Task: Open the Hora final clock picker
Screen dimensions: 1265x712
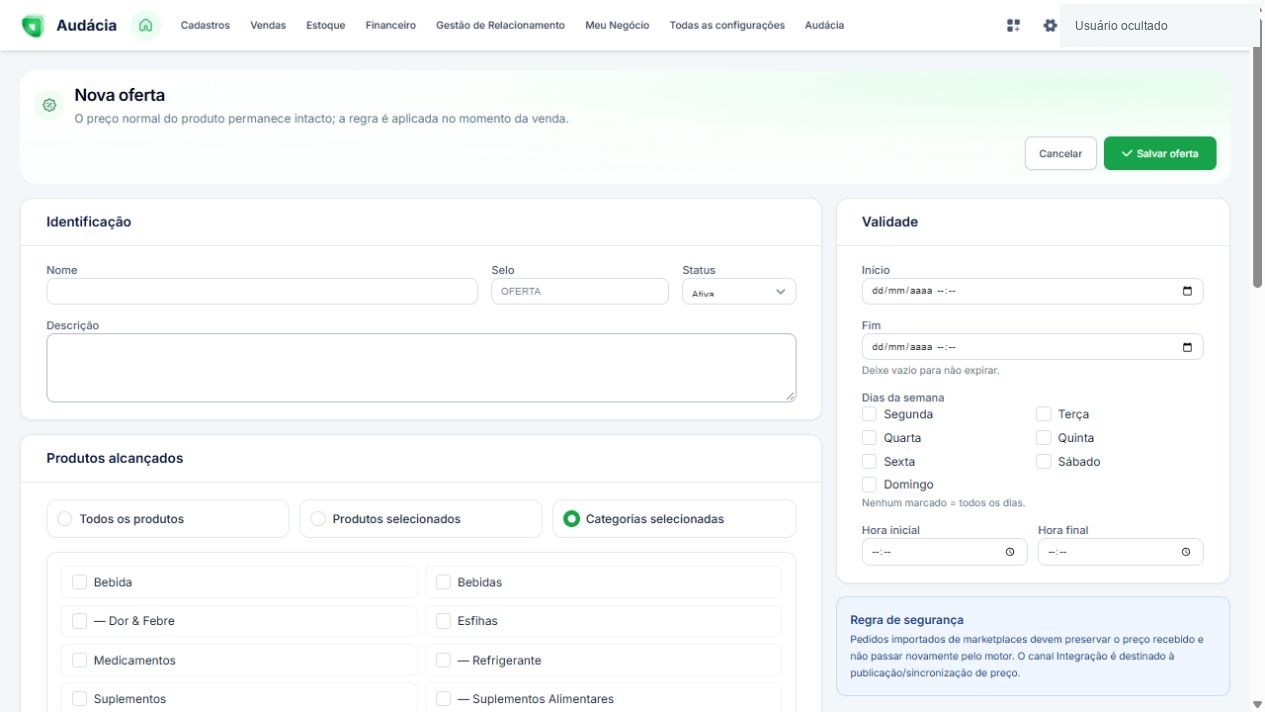Action: [x=1186, y=552]
